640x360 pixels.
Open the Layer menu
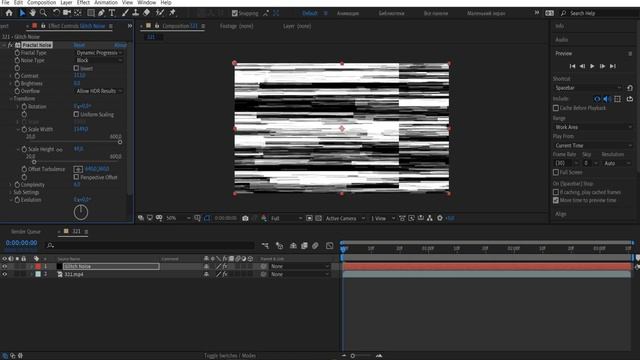pos(66,2)
